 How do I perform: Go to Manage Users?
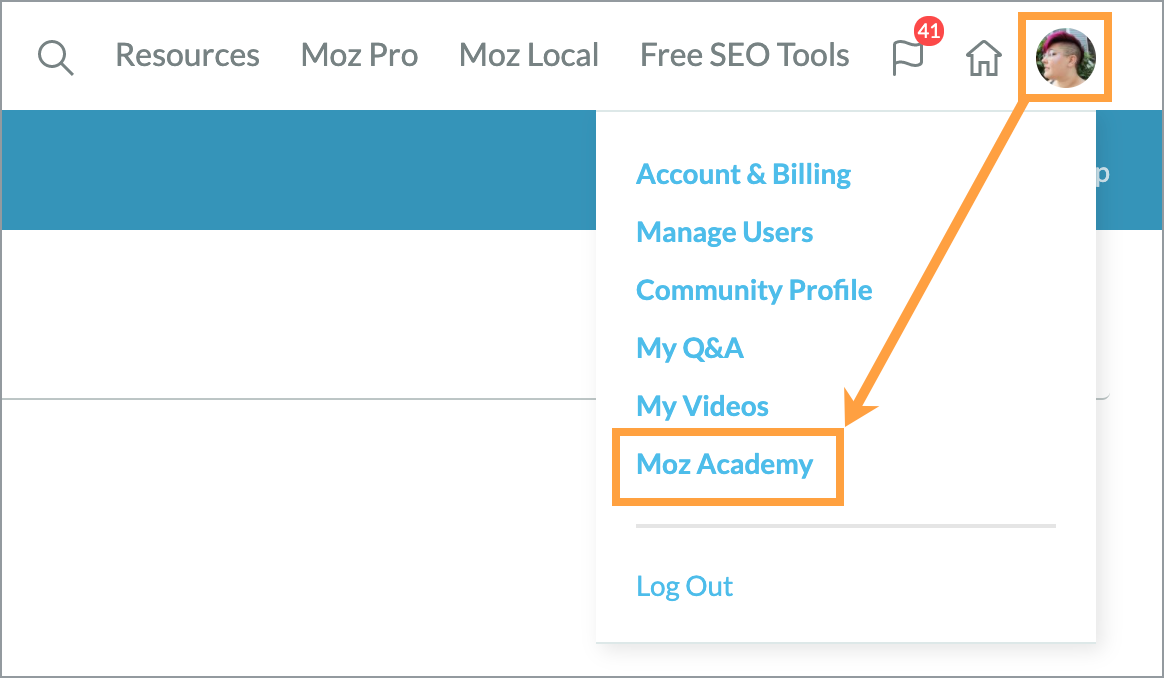point(724,232)
